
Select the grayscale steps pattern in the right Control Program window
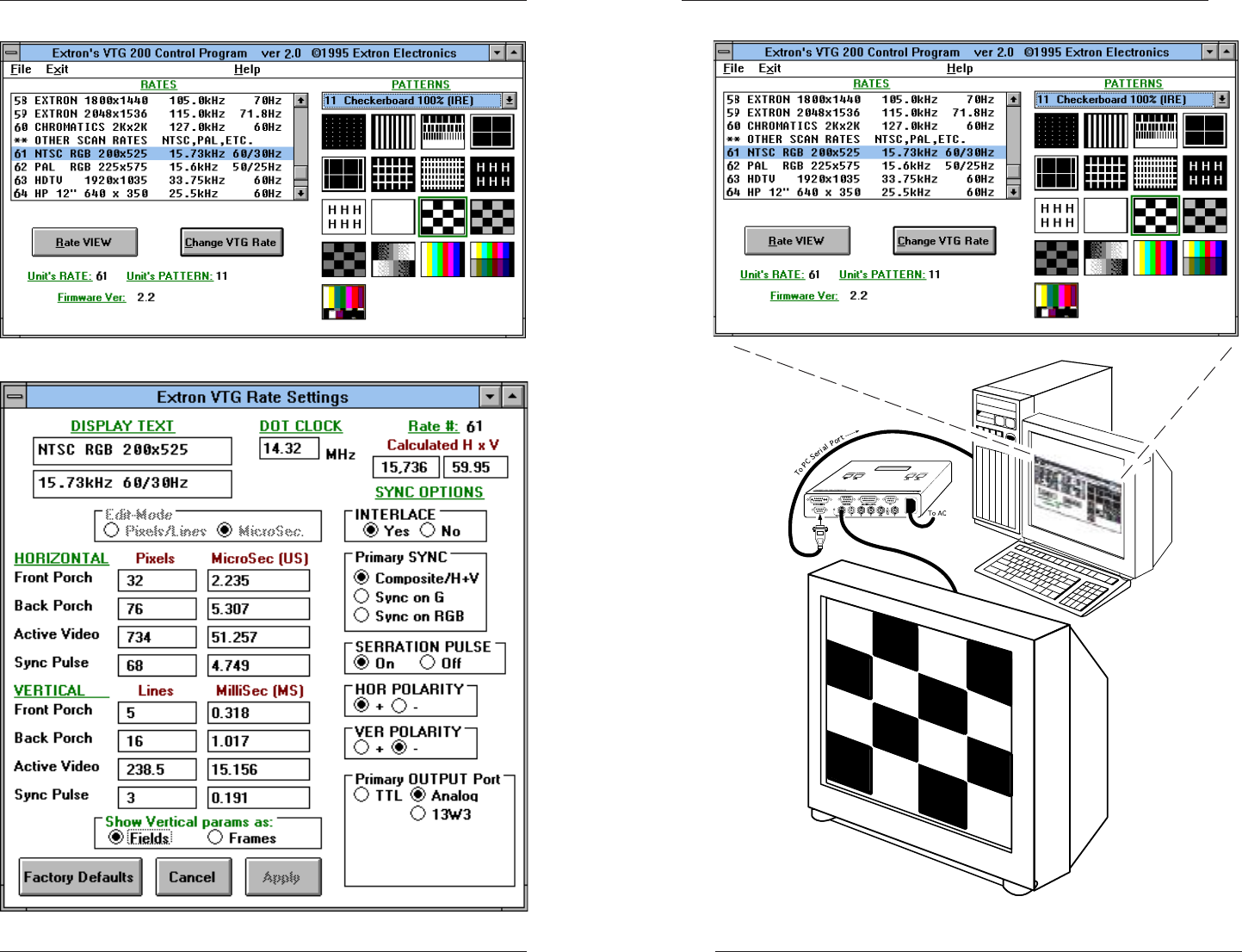1105,258
